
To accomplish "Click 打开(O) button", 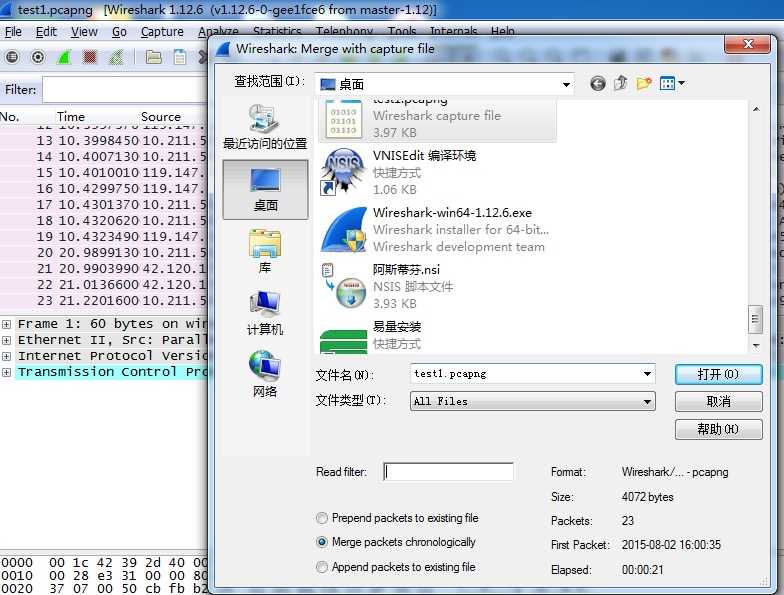I will tap(718, 374).
